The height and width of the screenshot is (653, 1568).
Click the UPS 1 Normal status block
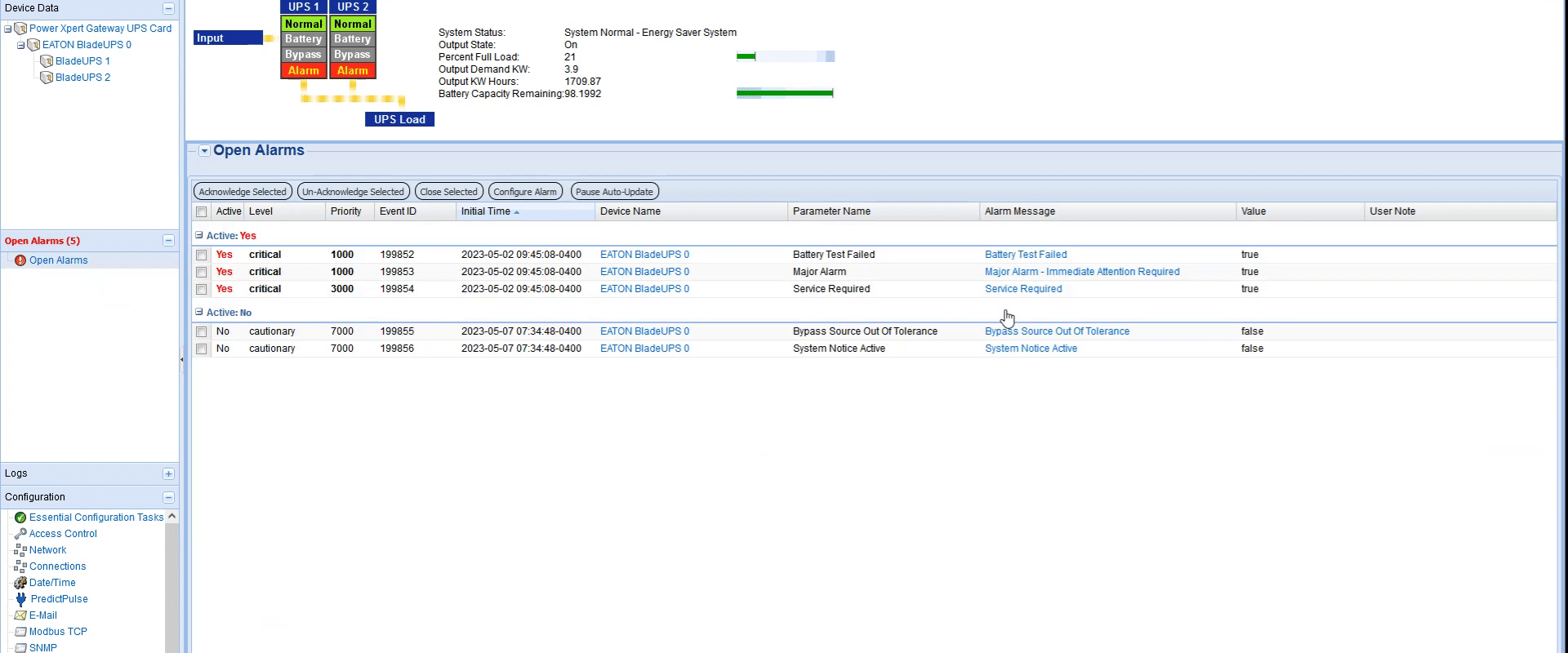304,24
